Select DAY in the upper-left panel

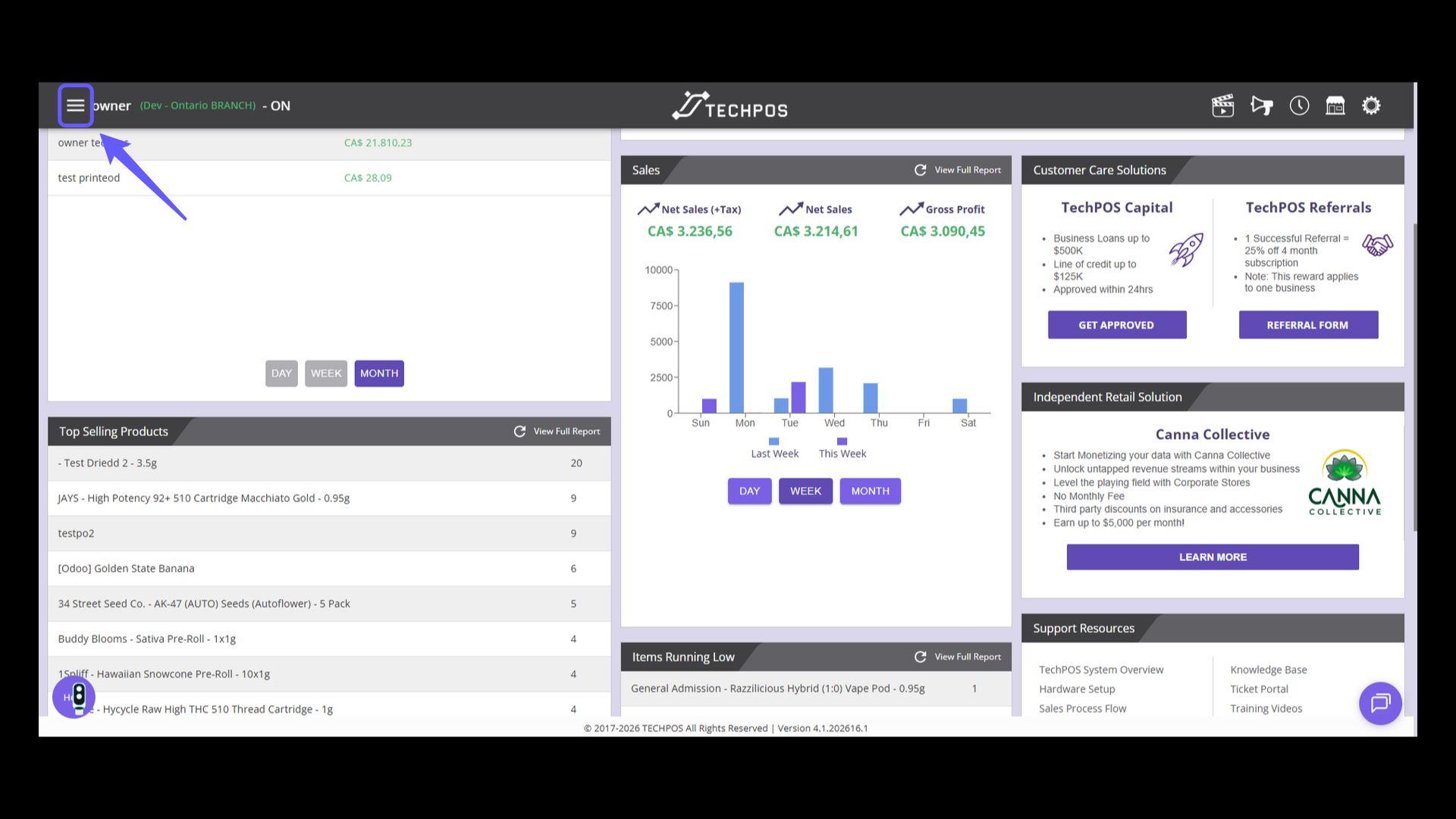(x=281, y=373)
